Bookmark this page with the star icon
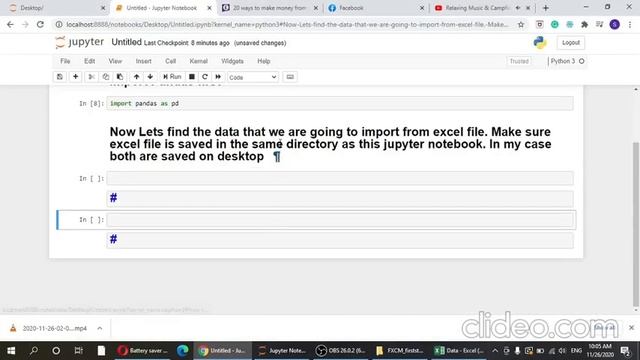 (x=521, y=24)
